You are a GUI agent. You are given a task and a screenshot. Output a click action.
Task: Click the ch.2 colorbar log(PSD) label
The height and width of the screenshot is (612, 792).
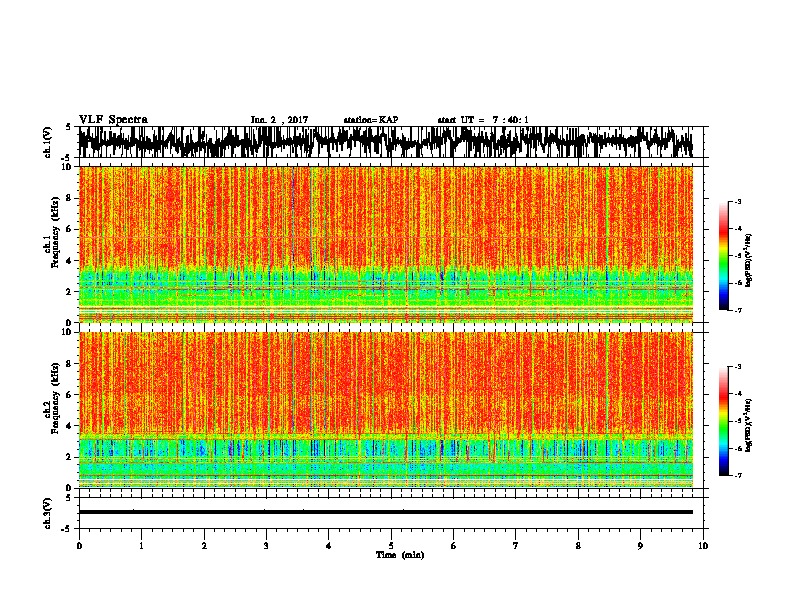point(749,425)
